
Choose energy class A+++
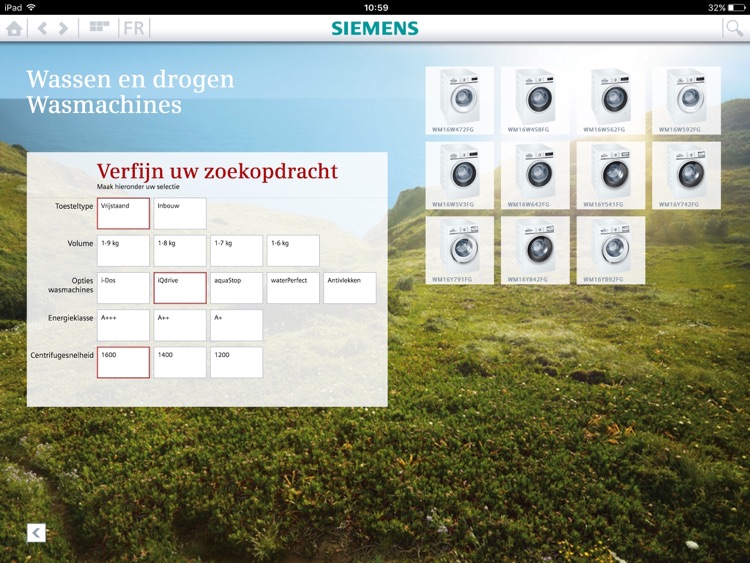[x=123, y=325]
